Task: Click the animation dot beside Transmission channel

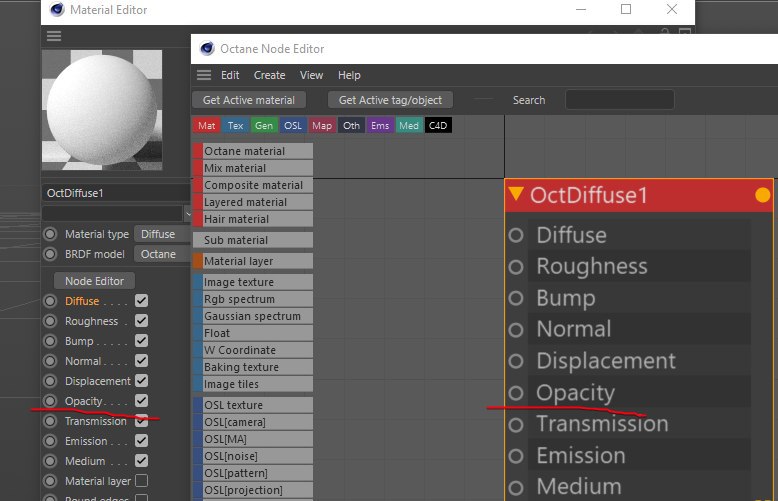Action: 50,421
